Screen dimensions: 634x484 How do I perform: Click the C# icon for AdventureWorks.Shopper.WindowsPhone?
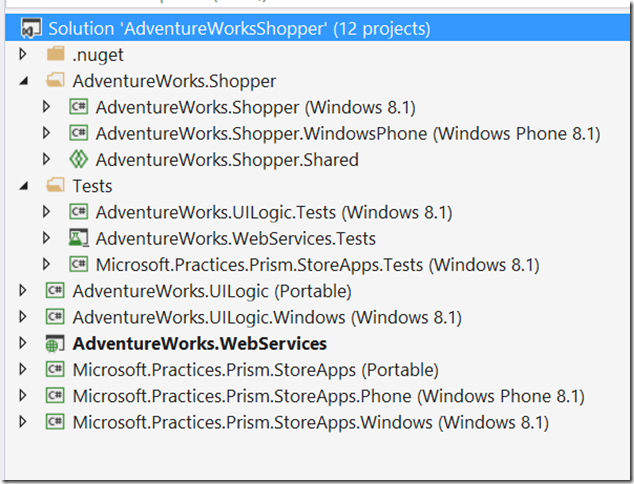click(x=78, y=133)
